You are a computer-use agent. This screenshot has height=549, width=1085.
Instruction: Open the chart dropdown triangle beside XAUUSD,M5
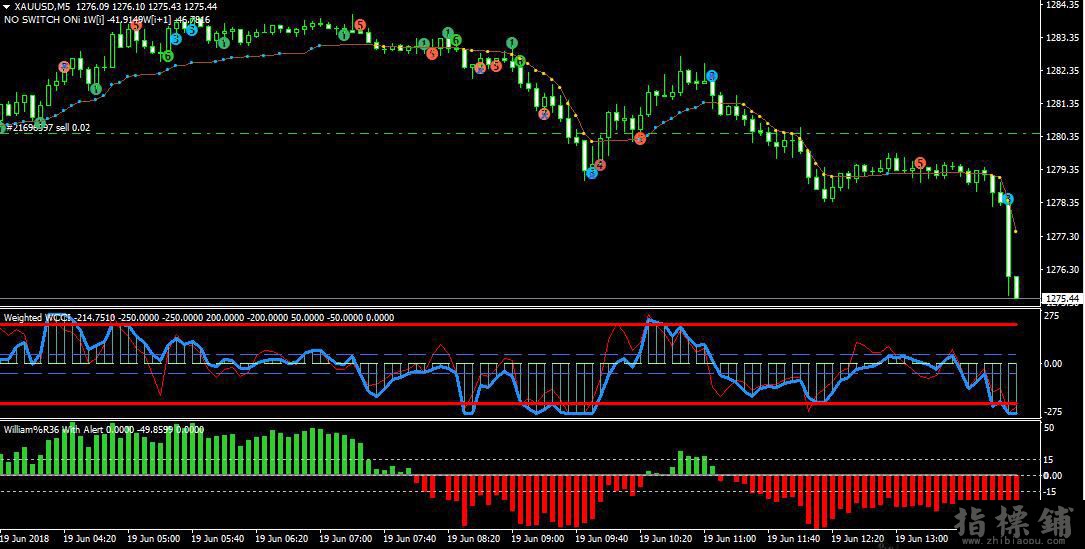point(7,7)
